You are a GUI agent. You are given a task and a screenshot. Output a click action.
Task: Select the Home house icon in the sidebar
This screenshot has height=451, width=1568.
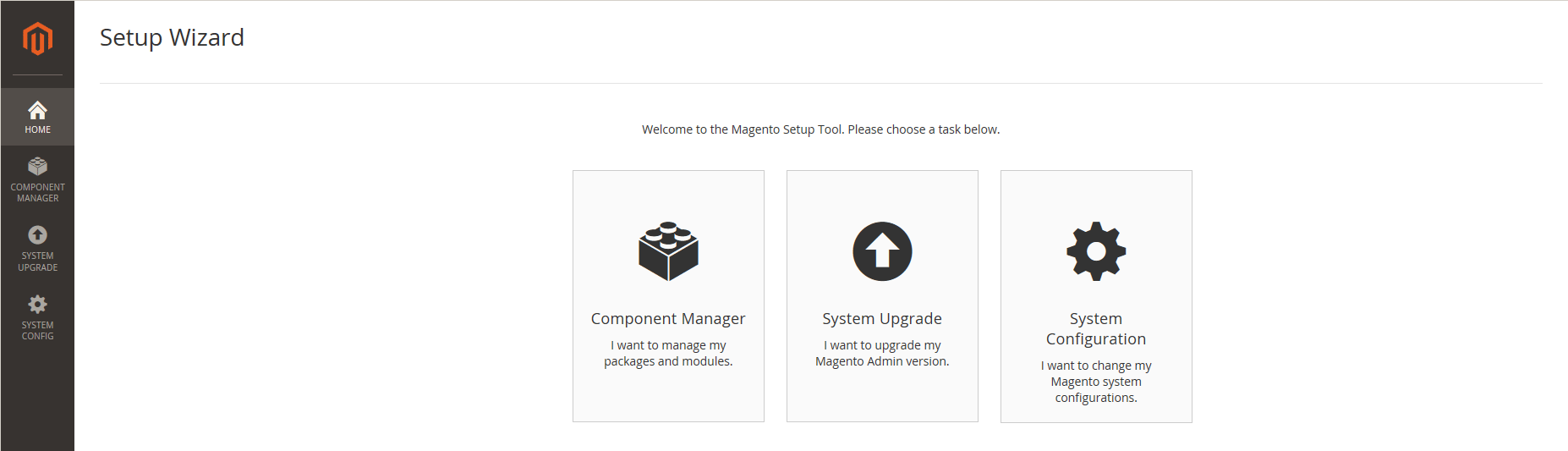click(x=37, y=110)
